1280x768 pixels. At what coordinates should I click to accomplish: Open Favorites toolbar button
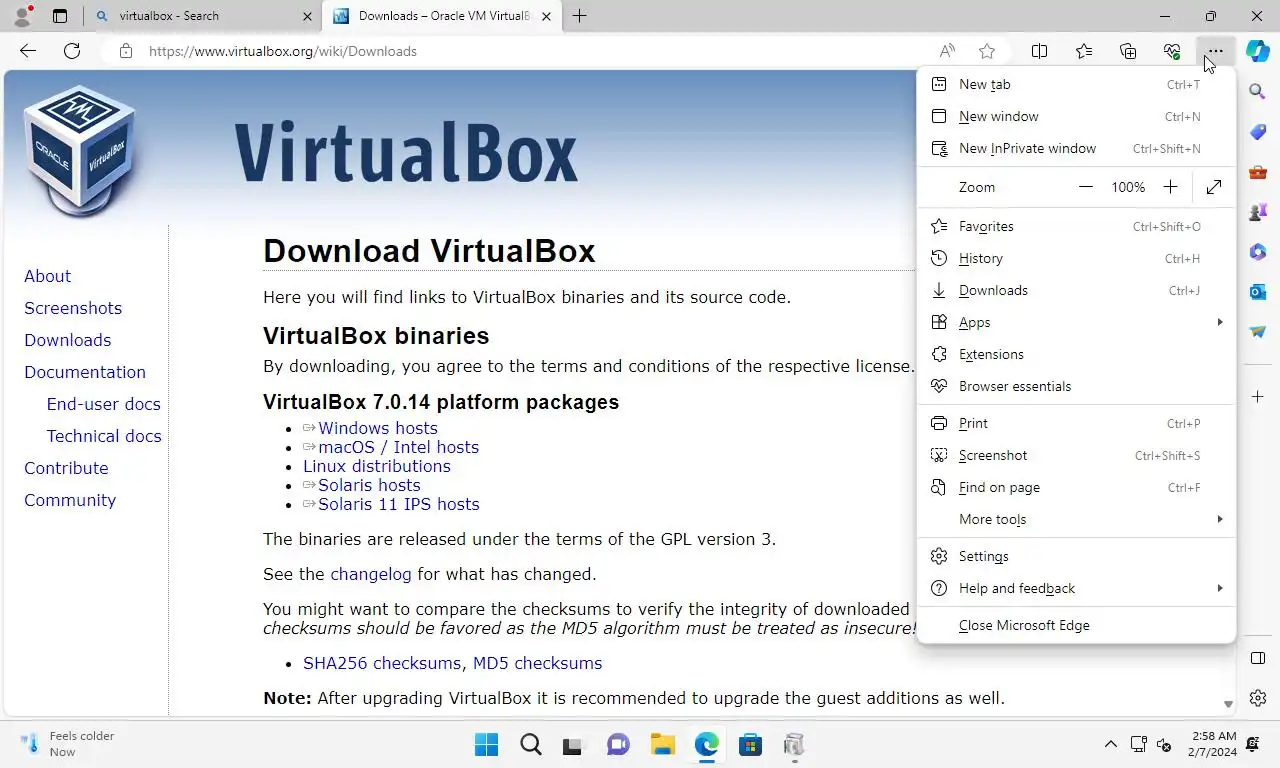click(x=1084, y=51)
